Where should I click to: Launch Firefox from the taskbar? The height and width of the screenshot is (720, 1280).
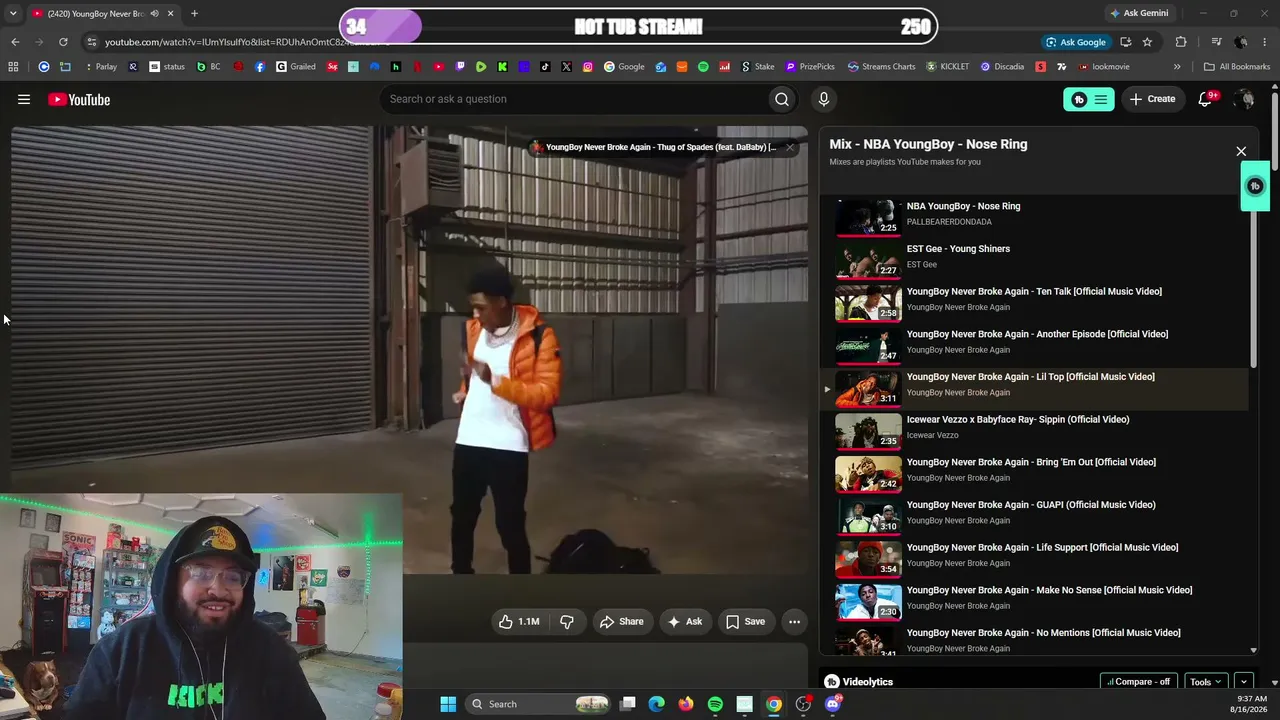pos(685,704)
